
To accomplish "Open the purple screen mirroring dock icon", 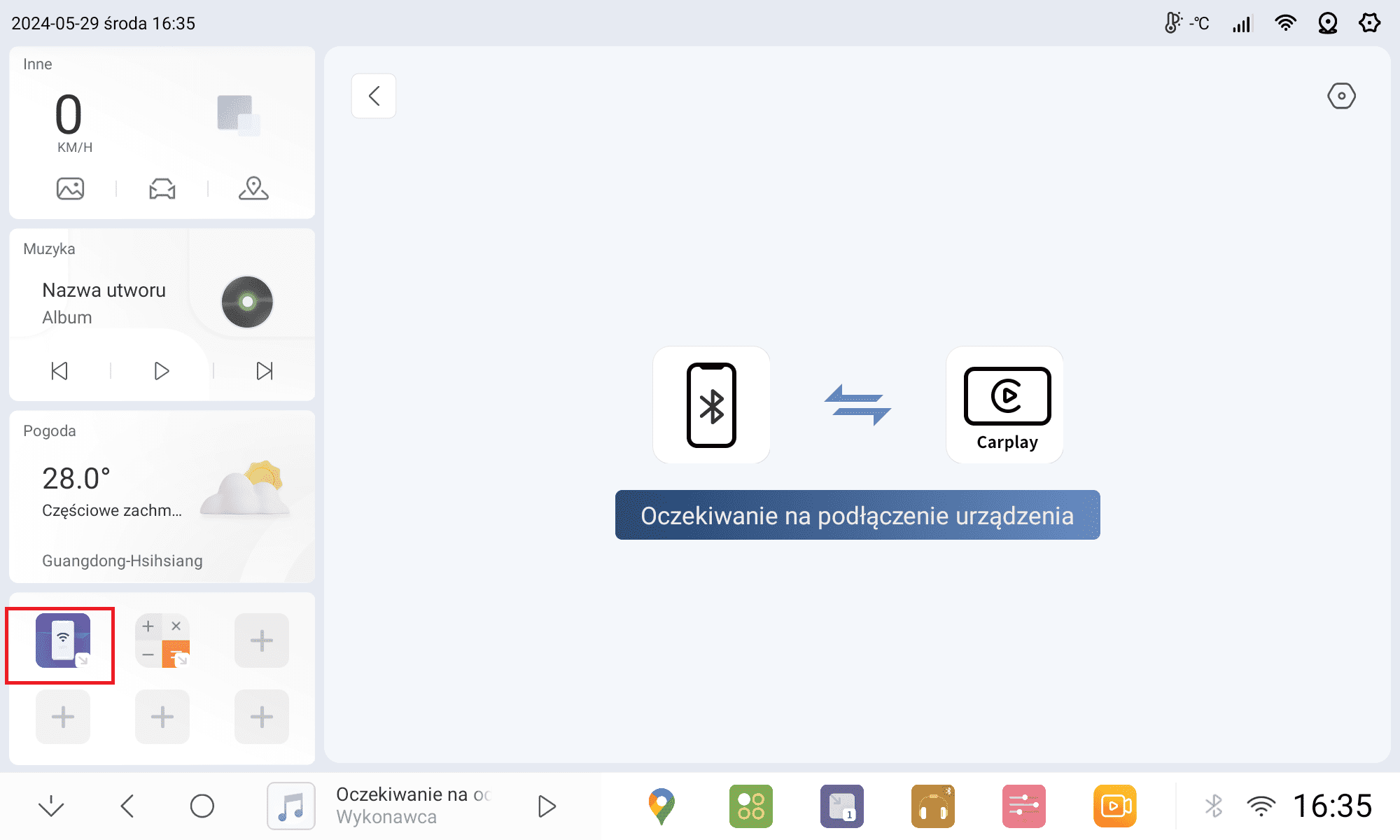I will coord(842,806).
